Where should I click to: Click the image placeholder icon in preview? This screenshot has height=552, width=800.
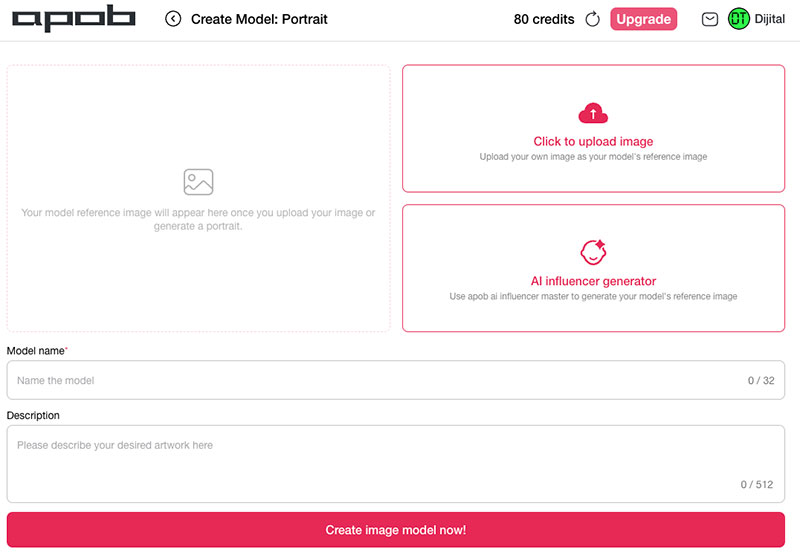198,182
